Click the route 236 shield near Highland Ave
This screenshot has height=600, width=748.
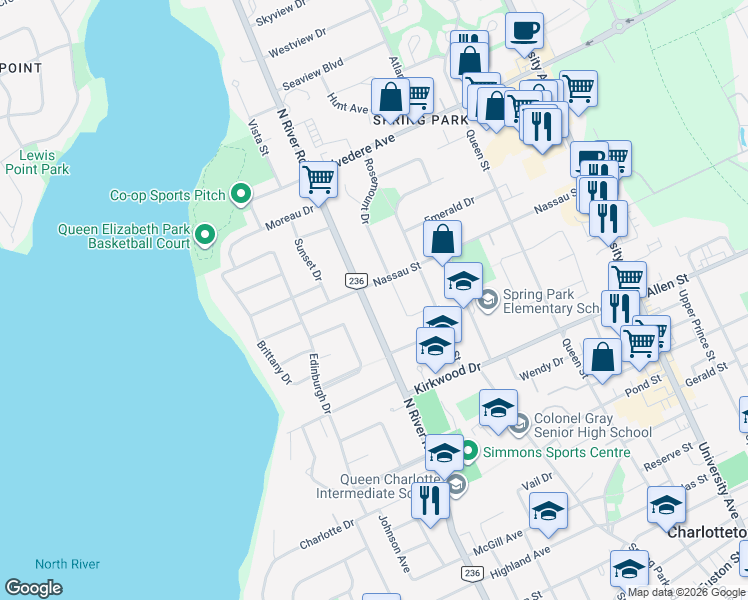coord(472,573)
